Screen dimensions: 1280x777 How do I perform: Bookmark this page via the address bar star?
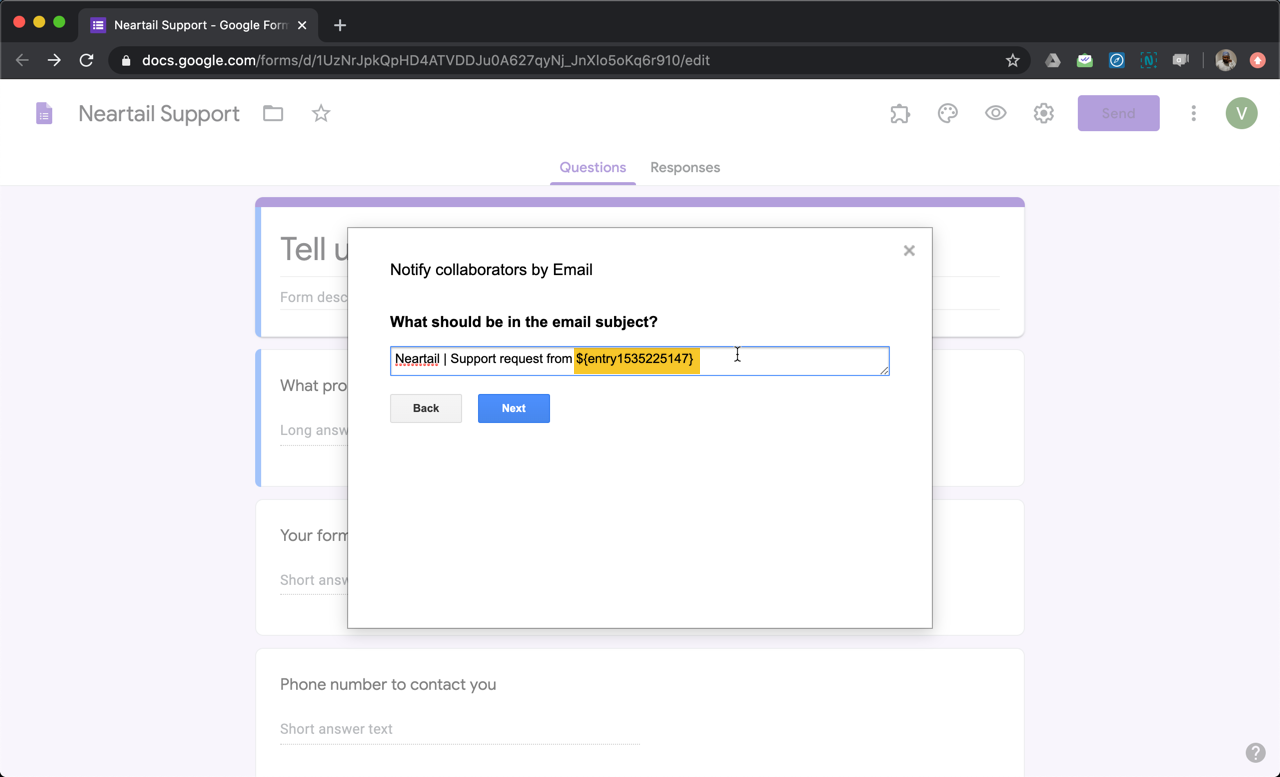click(1012, 60)
